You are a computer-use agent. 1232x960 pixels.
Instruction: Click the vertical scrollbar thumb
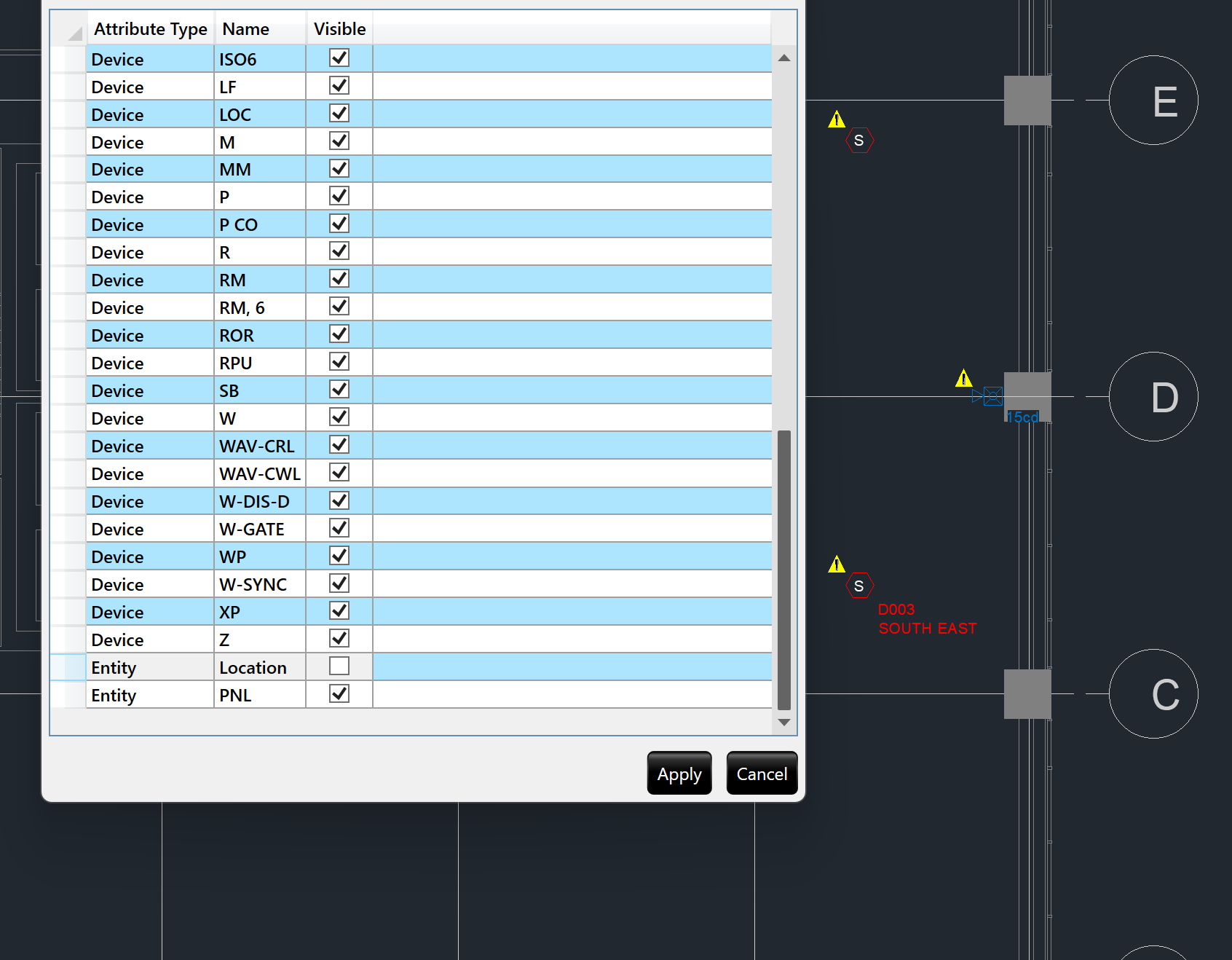[x=784, y=570]
